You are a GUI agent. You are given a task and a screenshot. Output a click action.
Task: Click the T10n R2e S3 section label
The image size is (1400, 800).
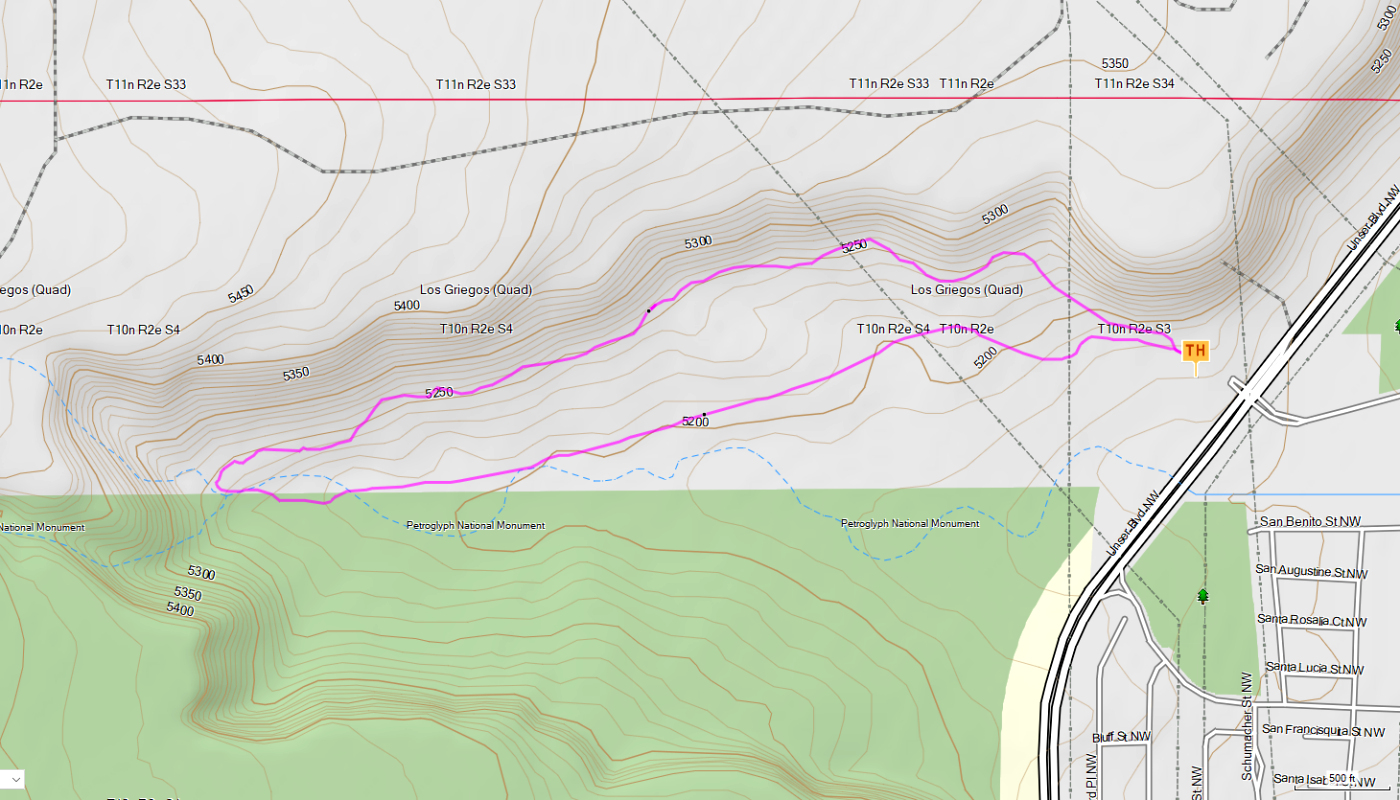(x=1134, y=329)
